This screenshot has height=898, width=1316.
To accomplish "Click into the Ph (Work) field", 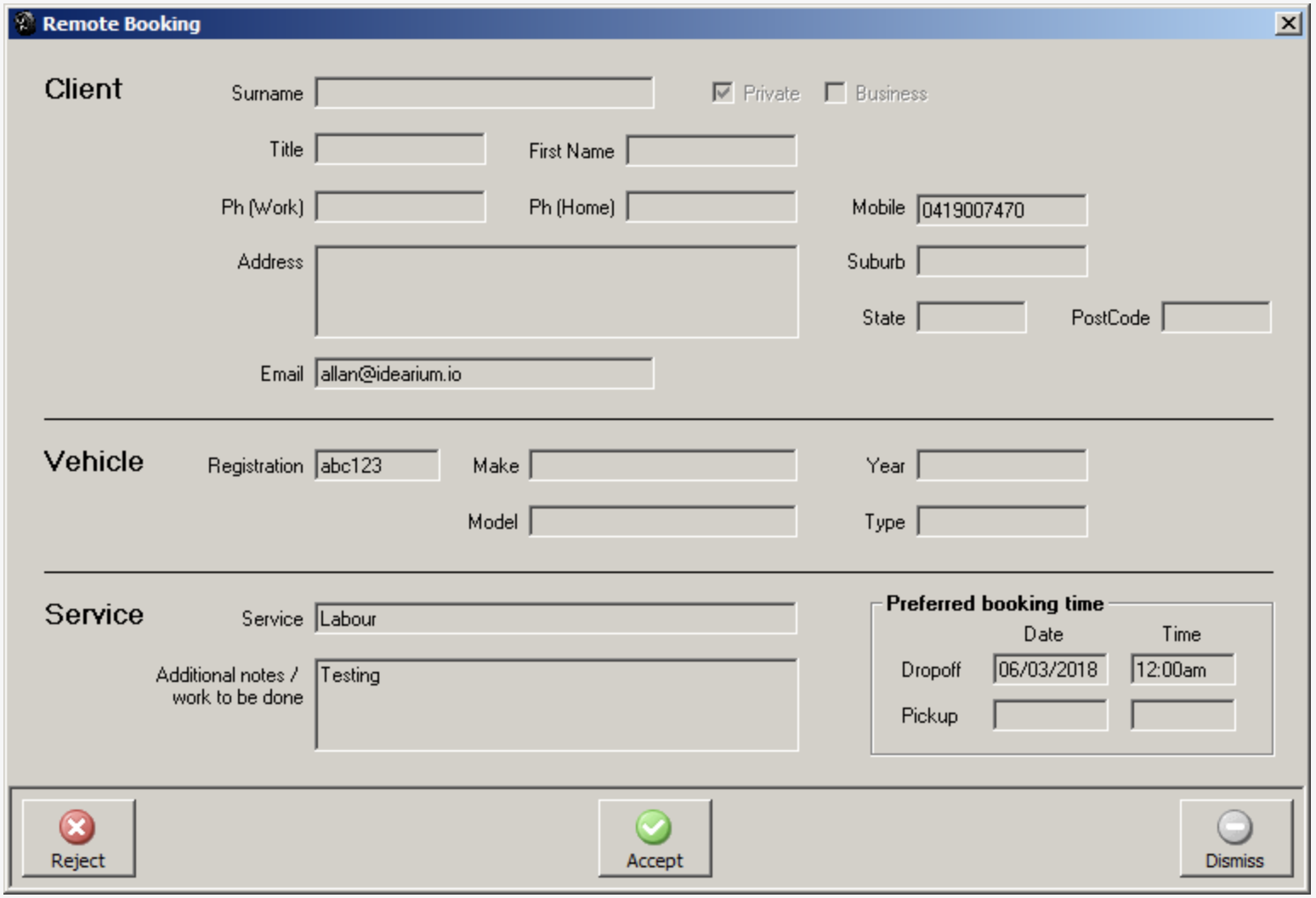I will pyautogui.click(x=400, y=207).
